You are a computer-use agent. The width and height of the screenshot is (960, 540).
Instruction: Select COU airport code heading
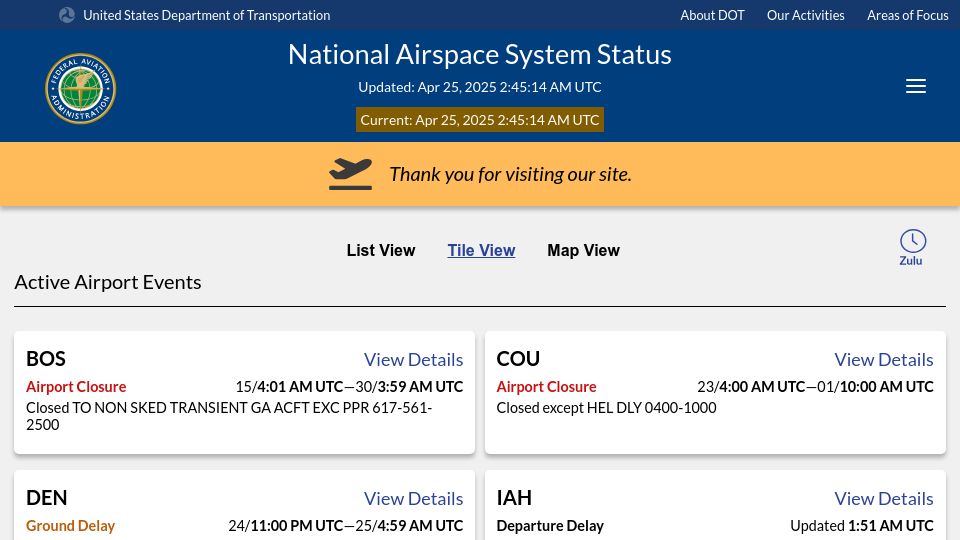(x=518, y=359)
